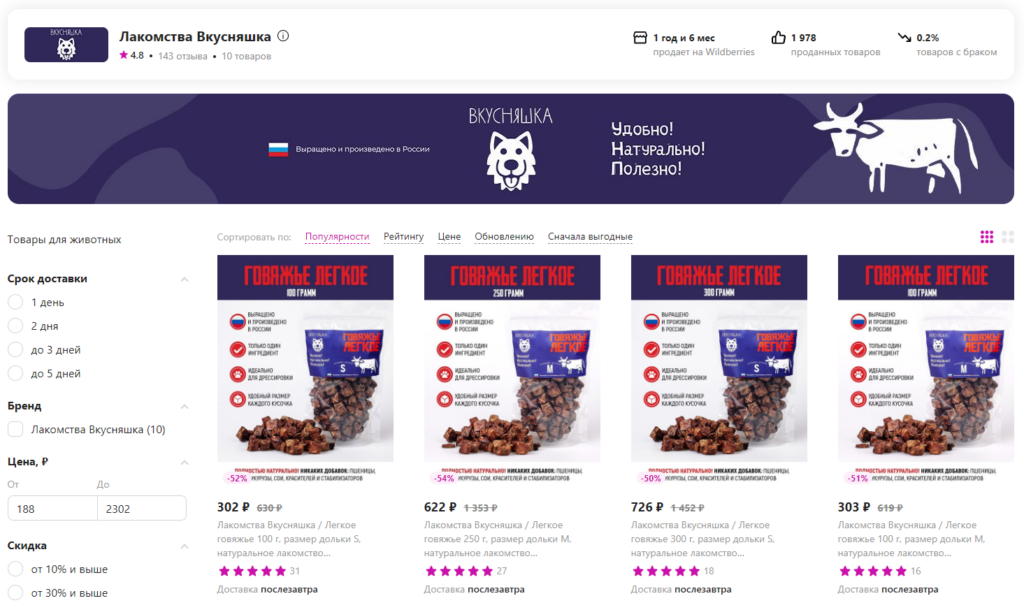This screenshot has width=1024, height=603.
Task: Click the storefront time-on-Wildberries icon
Action: coord(640,38)
